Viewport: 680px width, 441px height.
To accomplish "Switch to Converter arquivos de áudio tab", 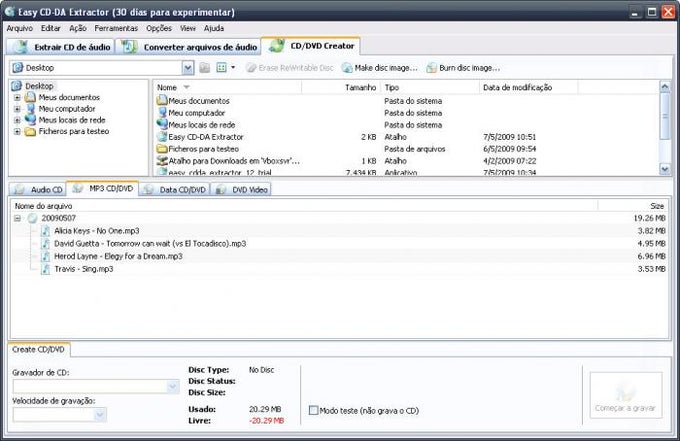I will (x=188, y=47).
